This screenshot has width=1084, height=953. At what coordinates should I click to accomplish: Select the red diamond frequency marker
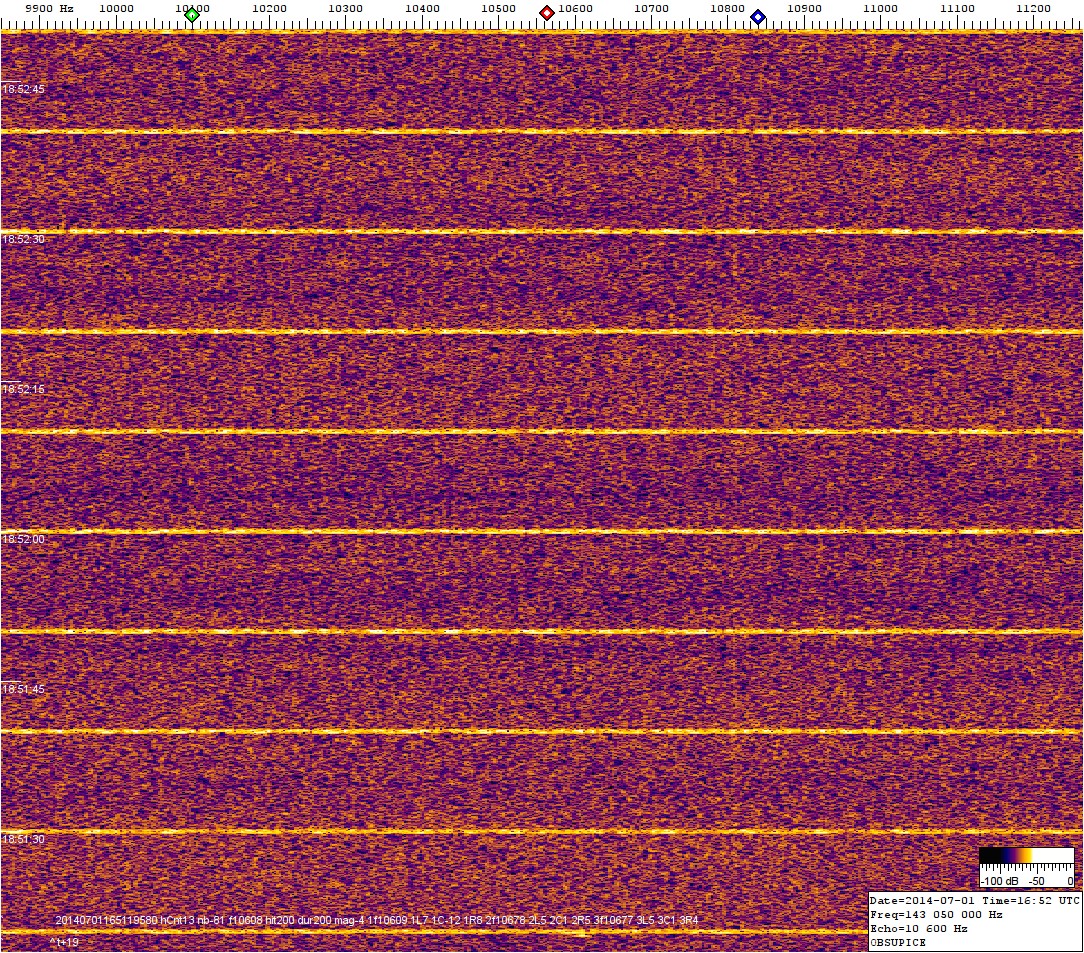[547, 13]
